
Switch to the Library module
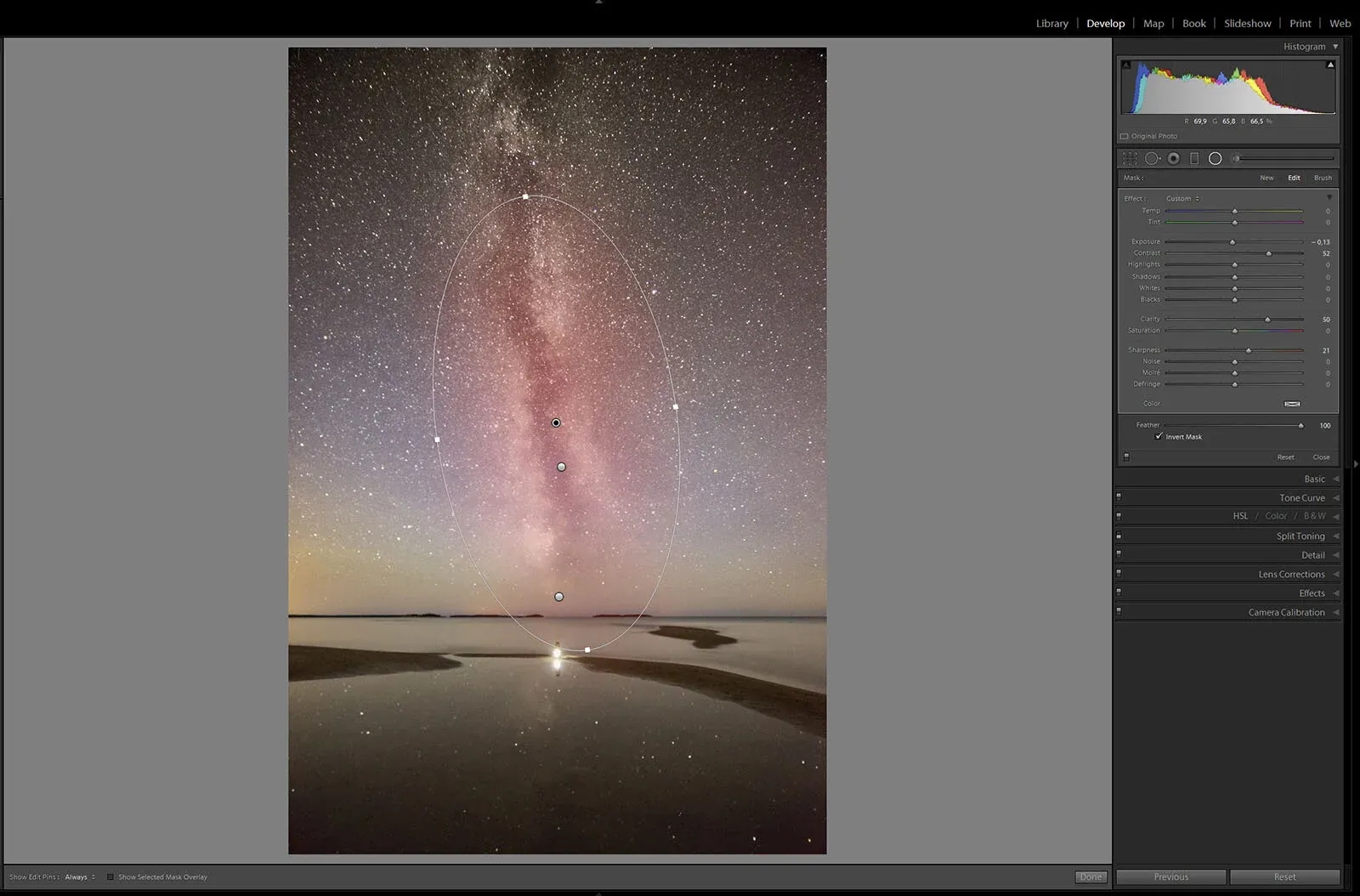pos(1051,24)
